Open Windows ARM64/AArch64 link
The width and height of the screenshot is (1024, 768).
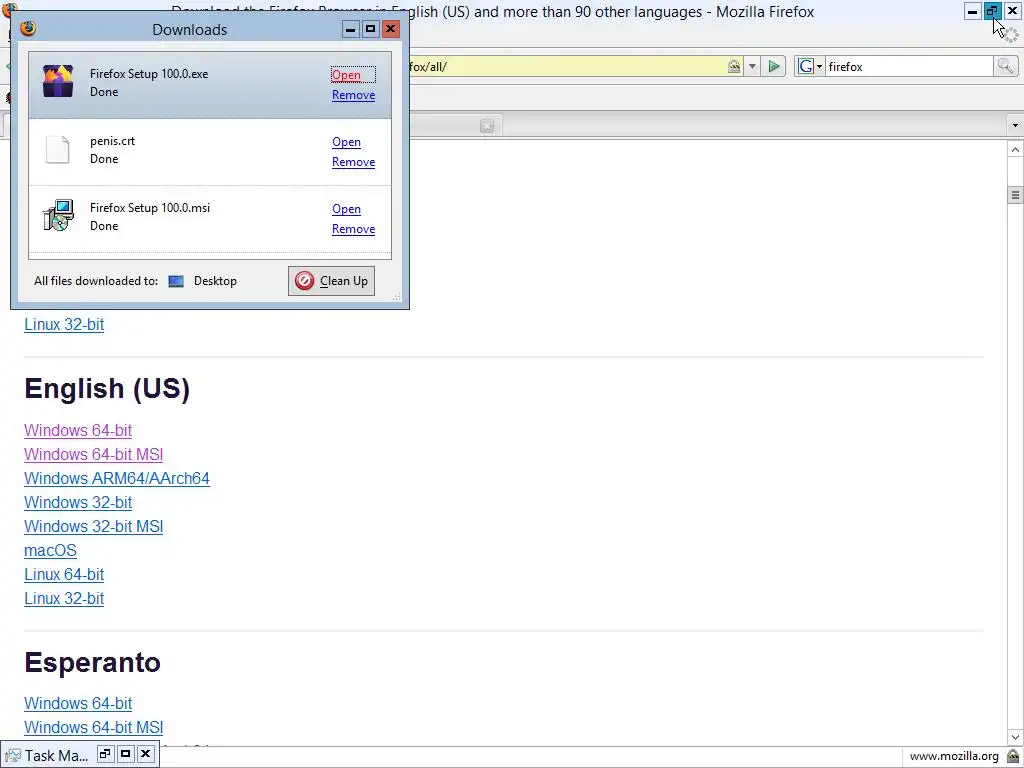[117, 479]
